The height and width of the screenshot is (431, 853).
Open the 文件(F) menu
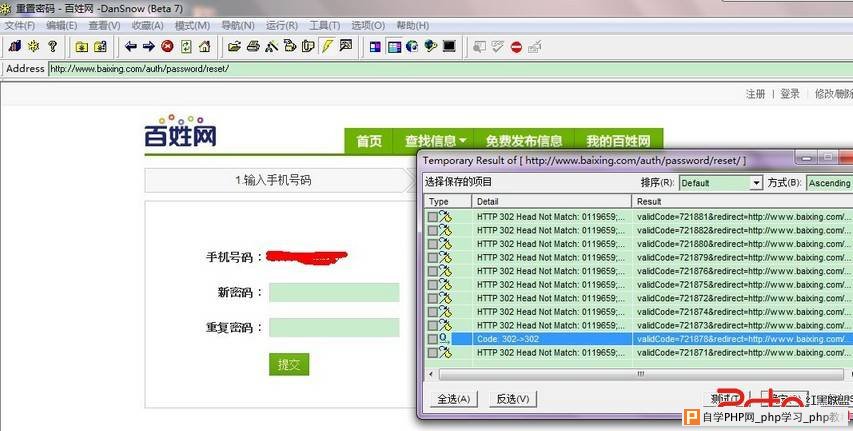click(20, 26)
